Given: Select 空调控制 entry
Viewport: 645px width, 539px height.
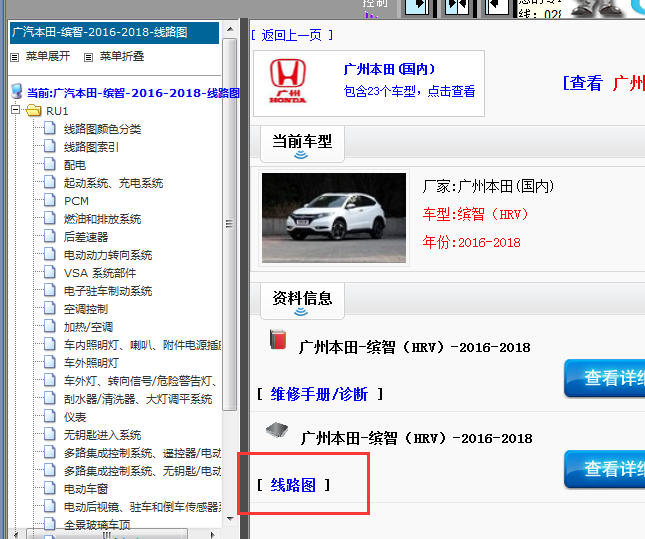Looking at the screenshot, I should tap(86, 309).
